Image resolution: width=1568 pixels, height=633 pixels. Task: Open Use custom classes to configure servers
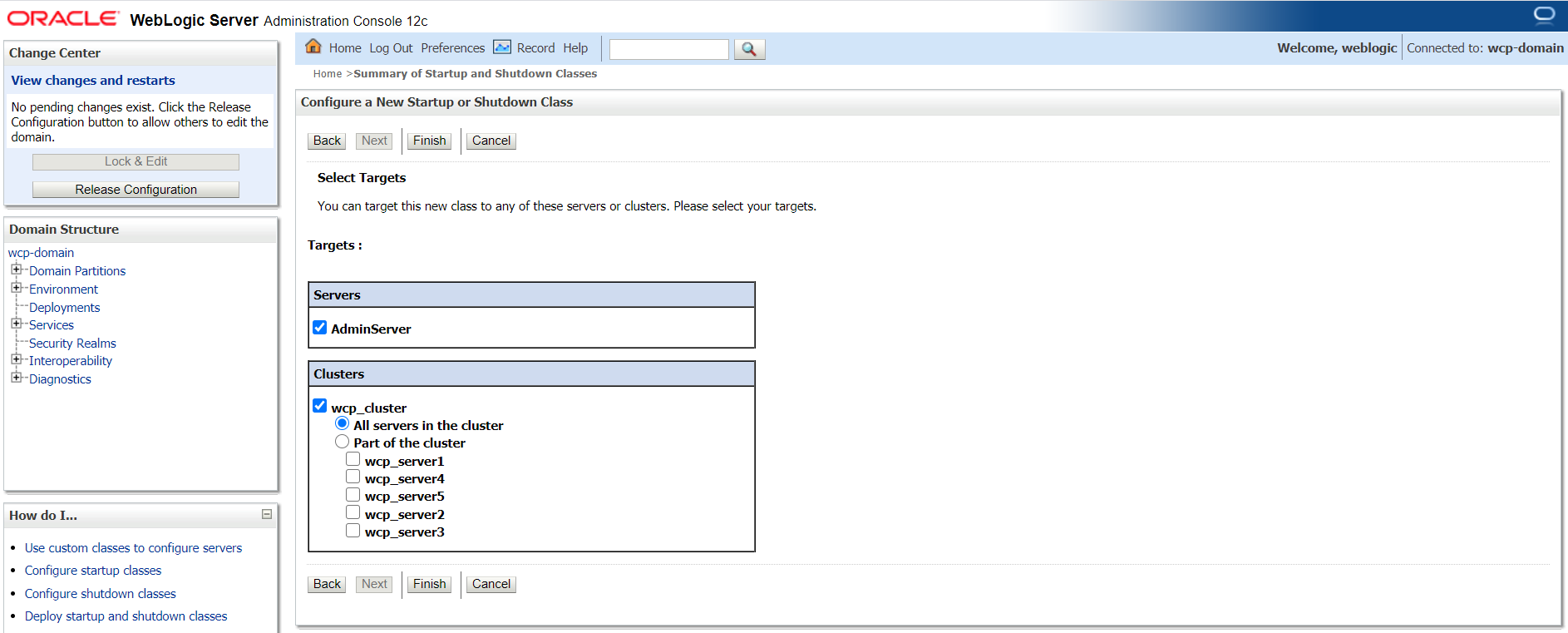[133, 548]
